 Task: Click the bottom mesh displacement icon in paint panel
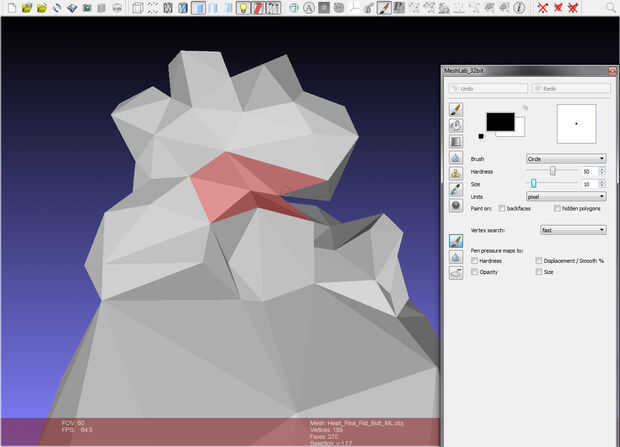[x=456, y=273]
